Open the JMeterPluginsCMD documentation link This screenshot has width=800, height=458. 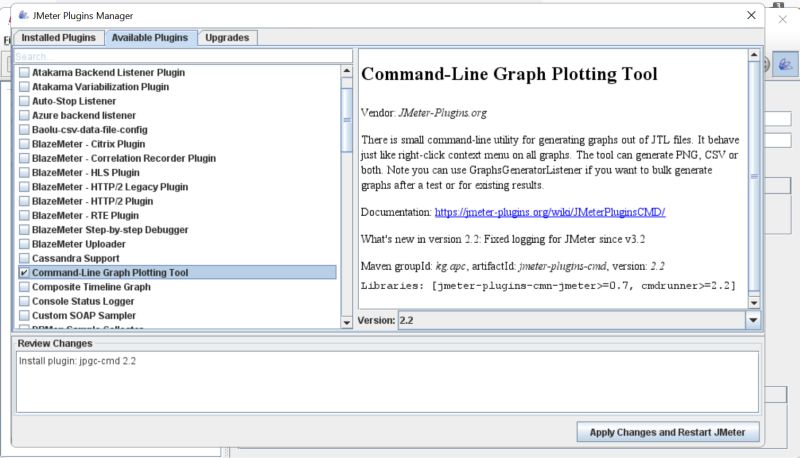pos(549,212)
